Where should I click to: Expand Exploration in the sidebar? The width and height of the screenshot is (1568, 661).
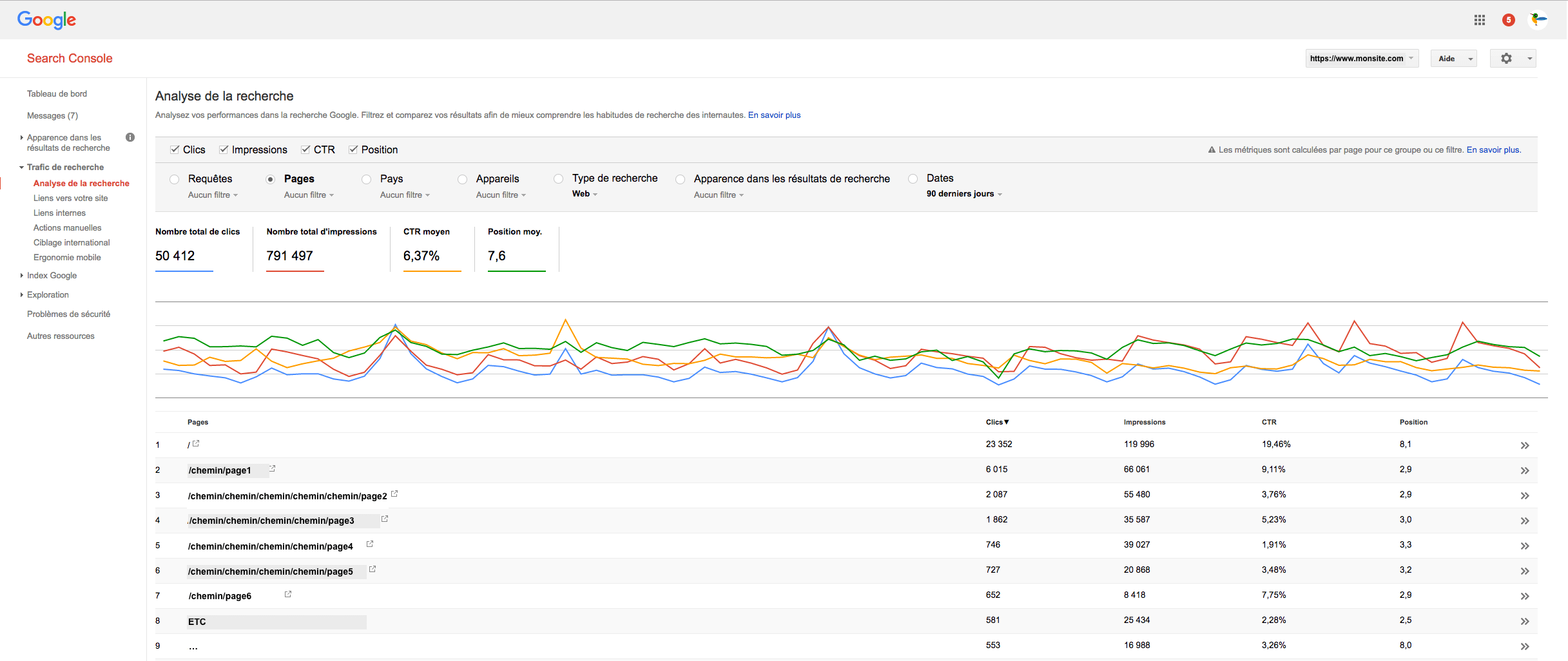click(48, 294)
